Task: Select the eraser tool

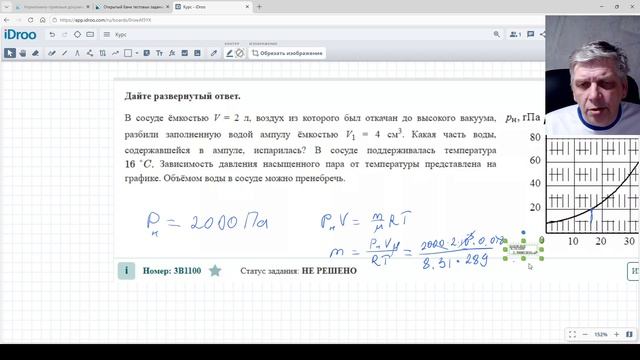Action: 36,53
